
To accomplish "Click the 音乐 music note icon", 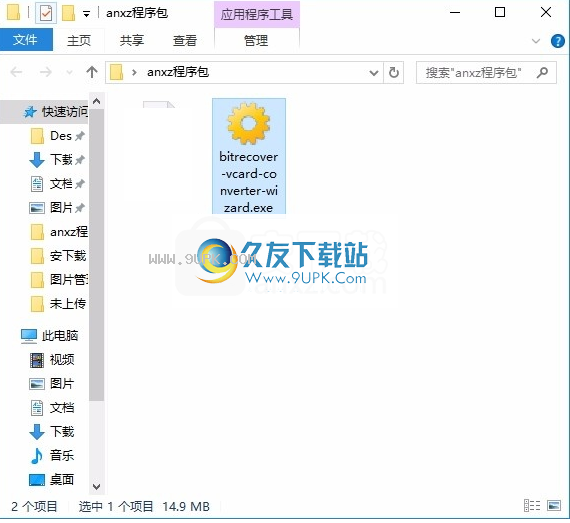I will pos(37,456).
